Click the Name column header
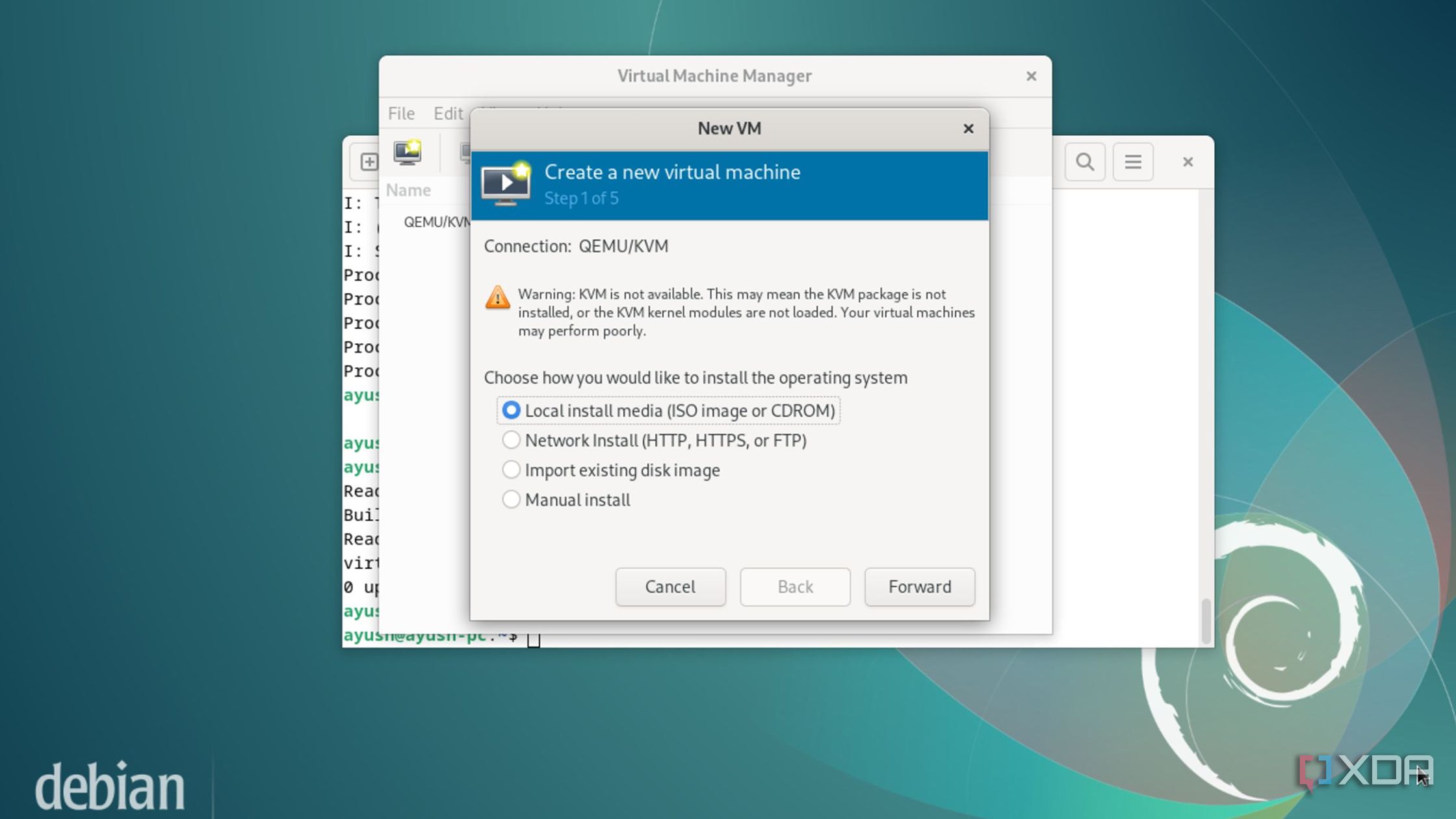Viewport: 1456px width, 819px height. coord(409,190)
